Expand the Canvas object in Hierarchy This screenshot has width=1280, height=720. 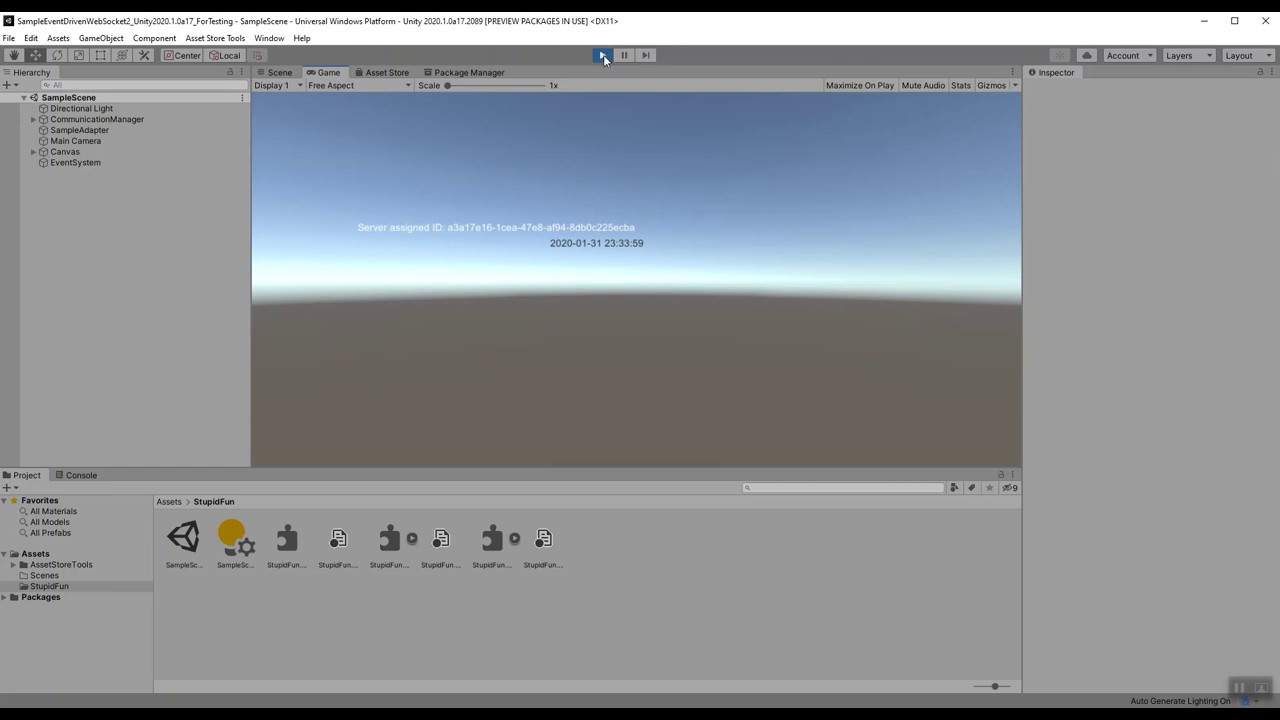(x=33, y=152)
